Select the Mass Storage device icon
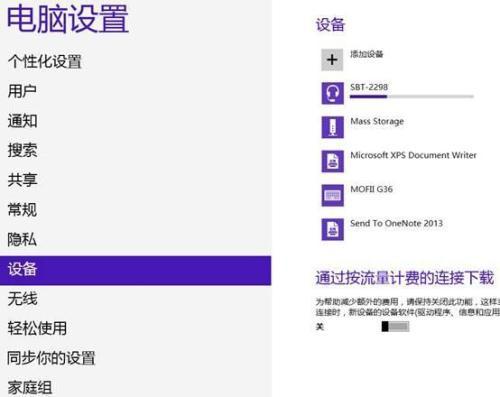Image resolution: width=500 pixels, height=397 pixels. click(x=332, y=127)
